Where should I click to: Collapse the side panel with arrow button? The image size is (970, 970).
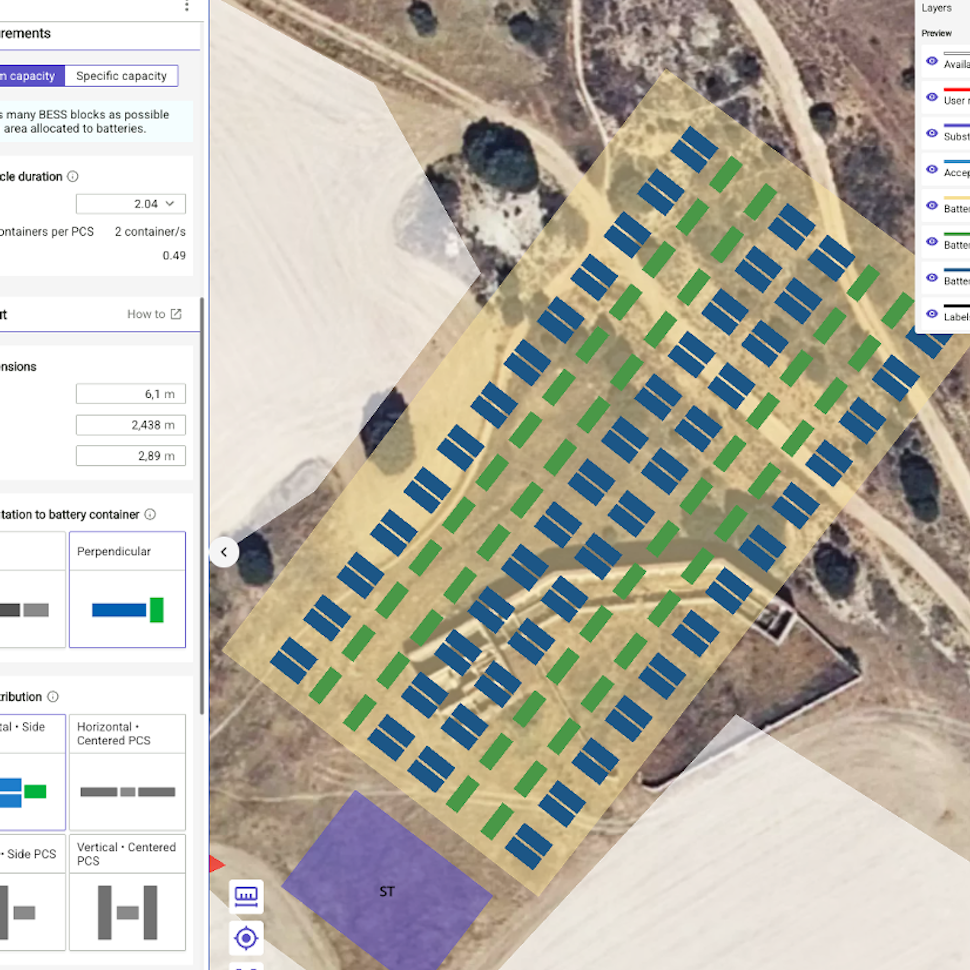click(x=224, y=552)
